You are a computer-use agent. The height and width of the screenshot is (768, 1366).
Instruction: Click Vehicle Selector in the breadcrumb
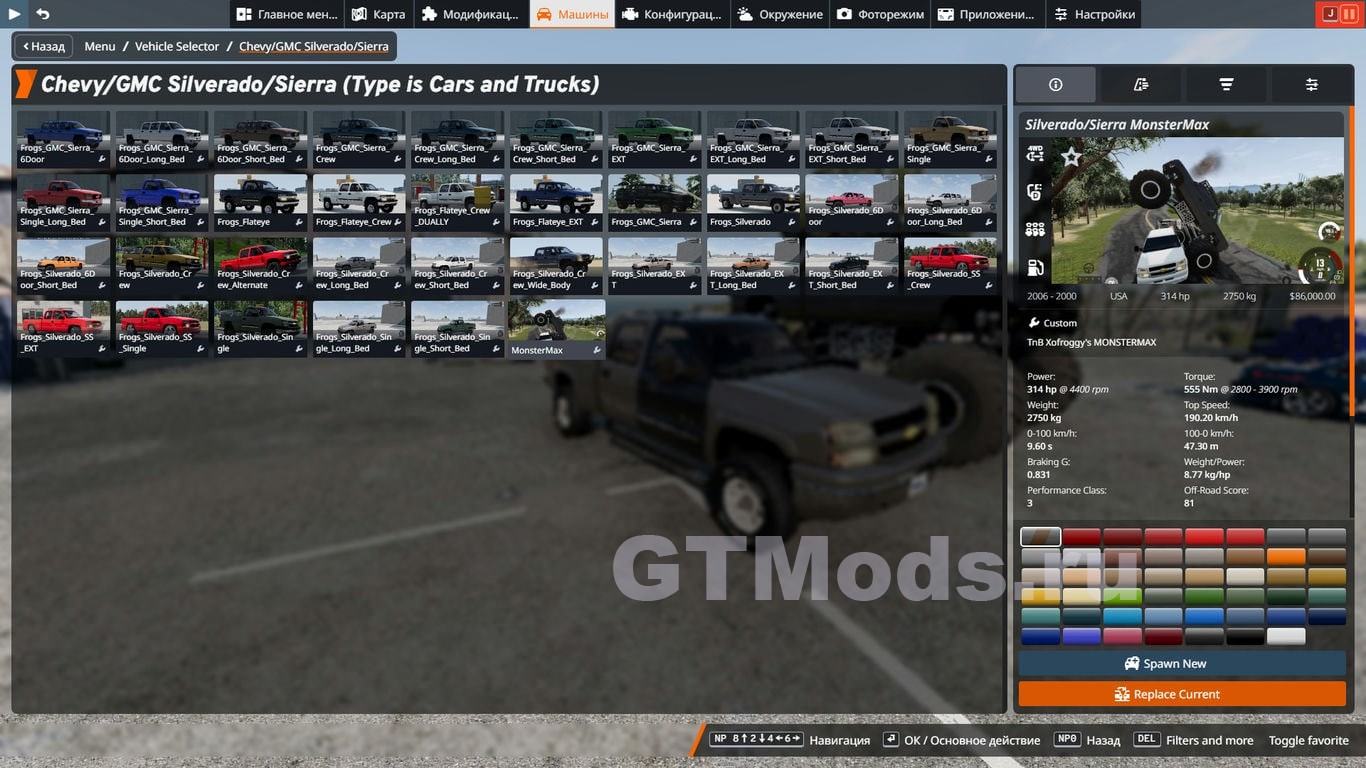pos(177,46)
